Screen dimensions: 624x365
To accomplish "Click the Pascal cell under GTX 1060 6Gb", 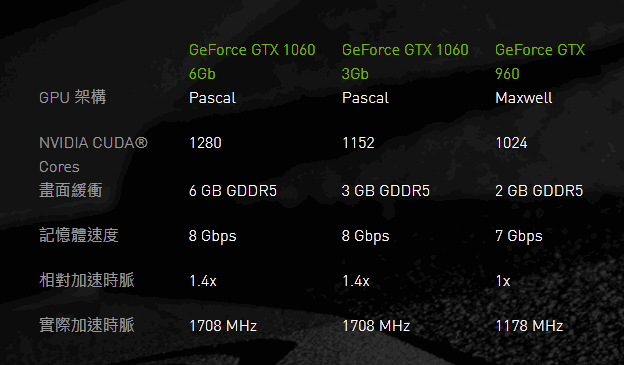I will 212,98.
